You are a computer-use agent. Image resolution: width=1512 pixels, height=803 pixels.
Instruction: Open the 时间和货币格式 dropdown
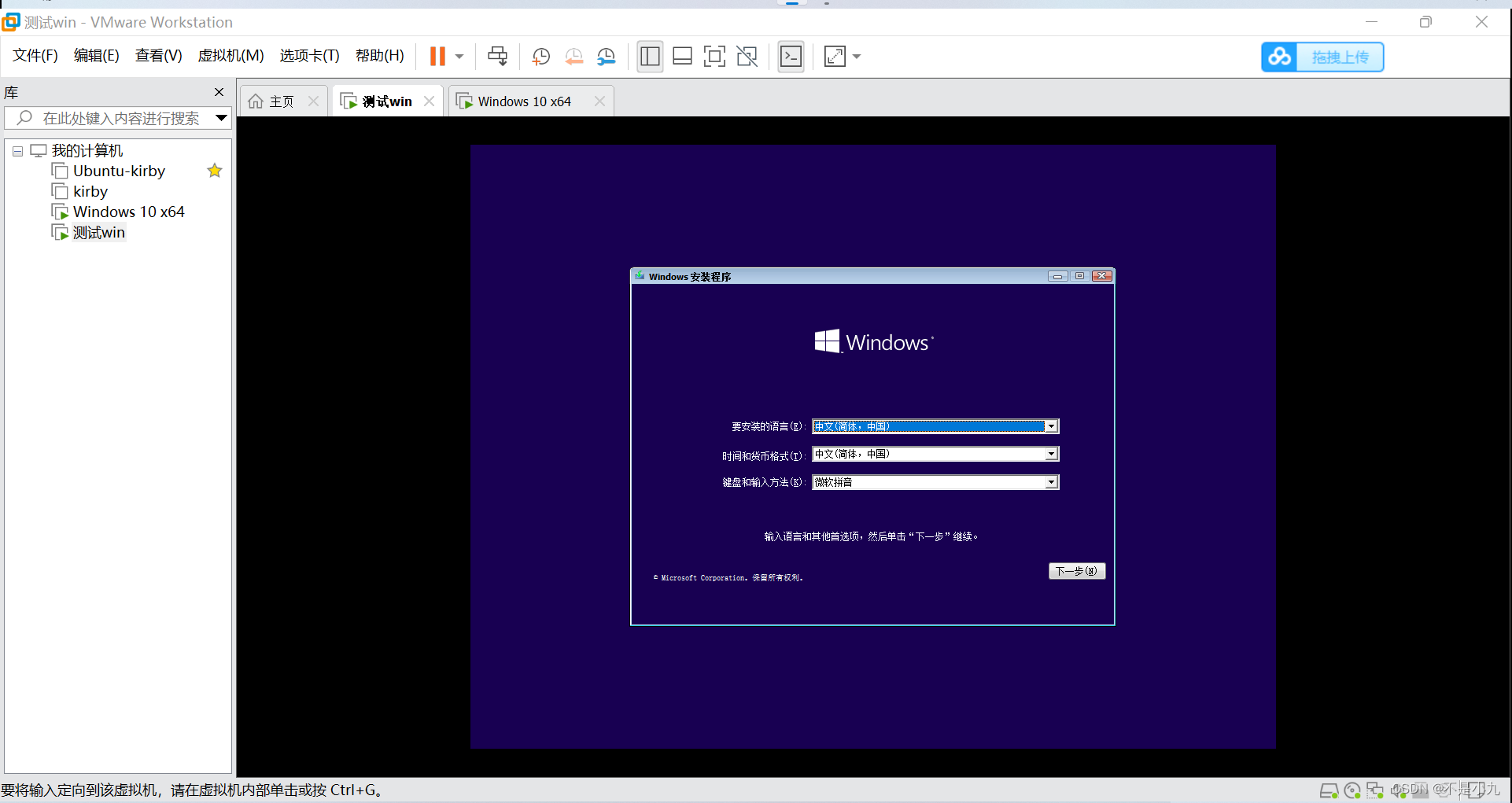click(x=1051, y=454)
